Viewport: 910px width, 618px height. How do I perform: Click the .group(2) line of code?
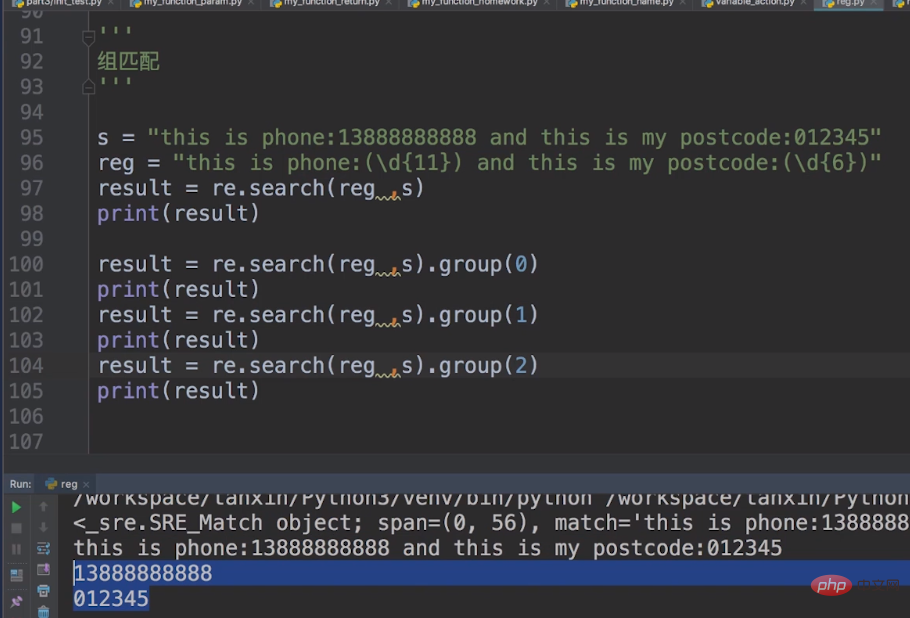pyautogui.click(x=317, y=366)
